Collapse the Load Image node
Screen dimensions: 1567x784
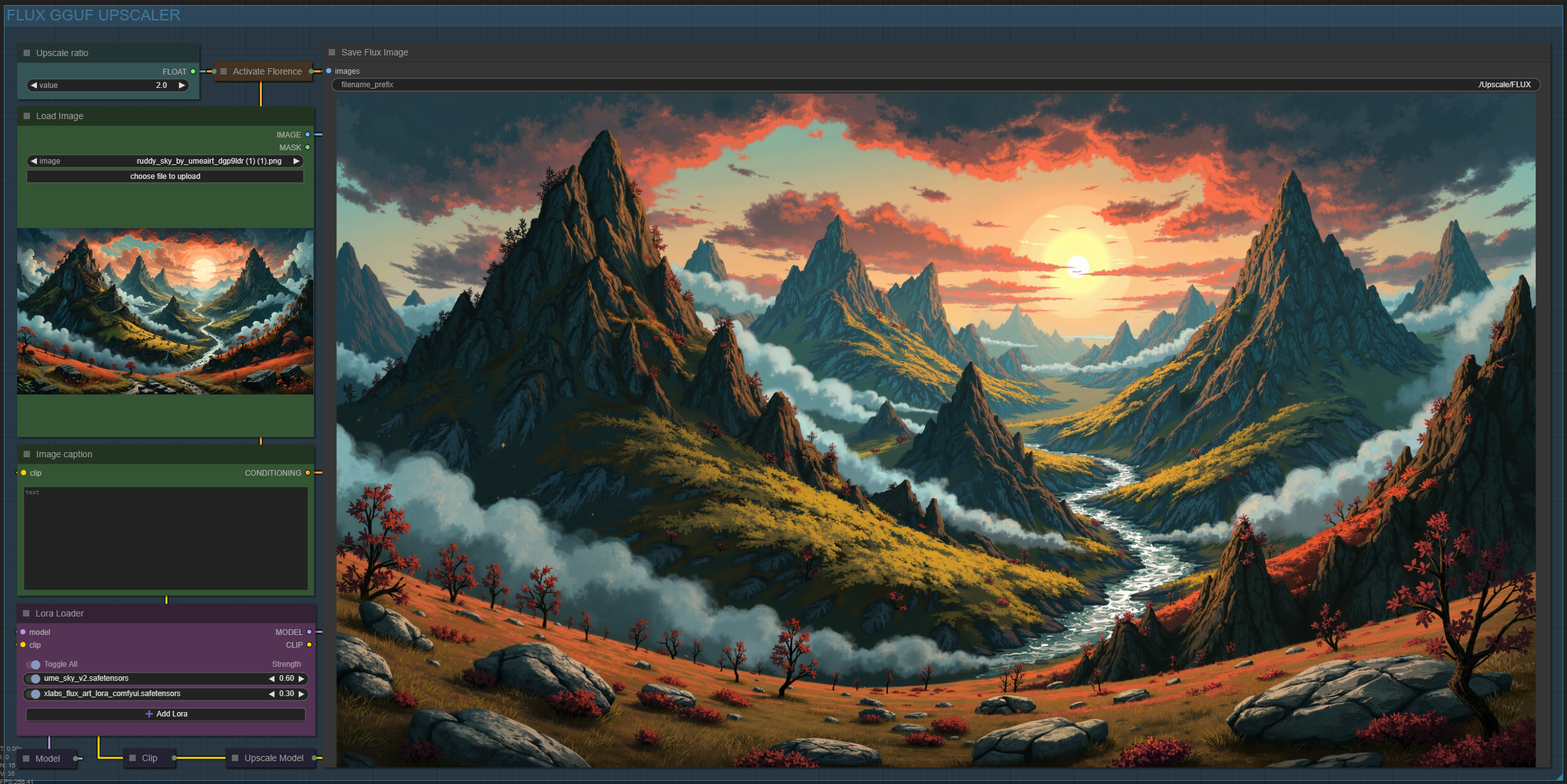click(27, 116)
